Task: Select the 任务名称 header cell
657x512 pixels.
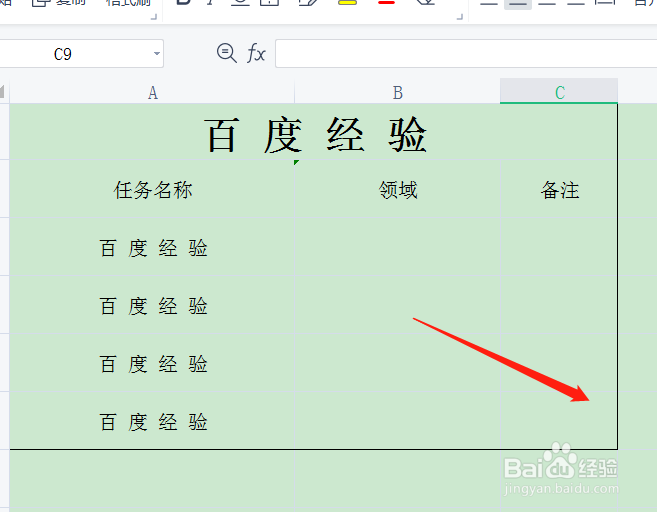Action: tap(152, 189)
